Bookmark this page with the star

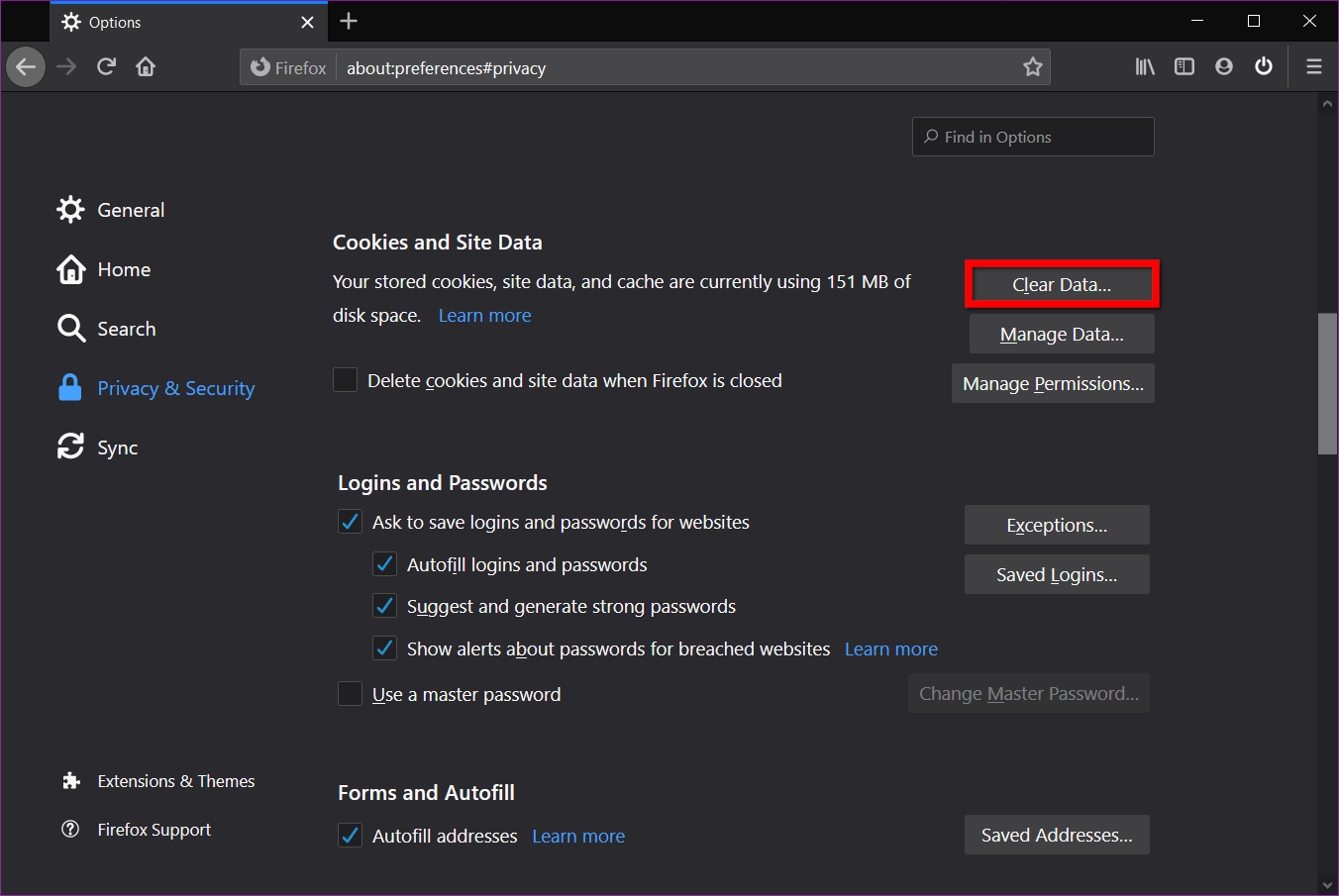pyautogui.click(x=1033, y=67)
